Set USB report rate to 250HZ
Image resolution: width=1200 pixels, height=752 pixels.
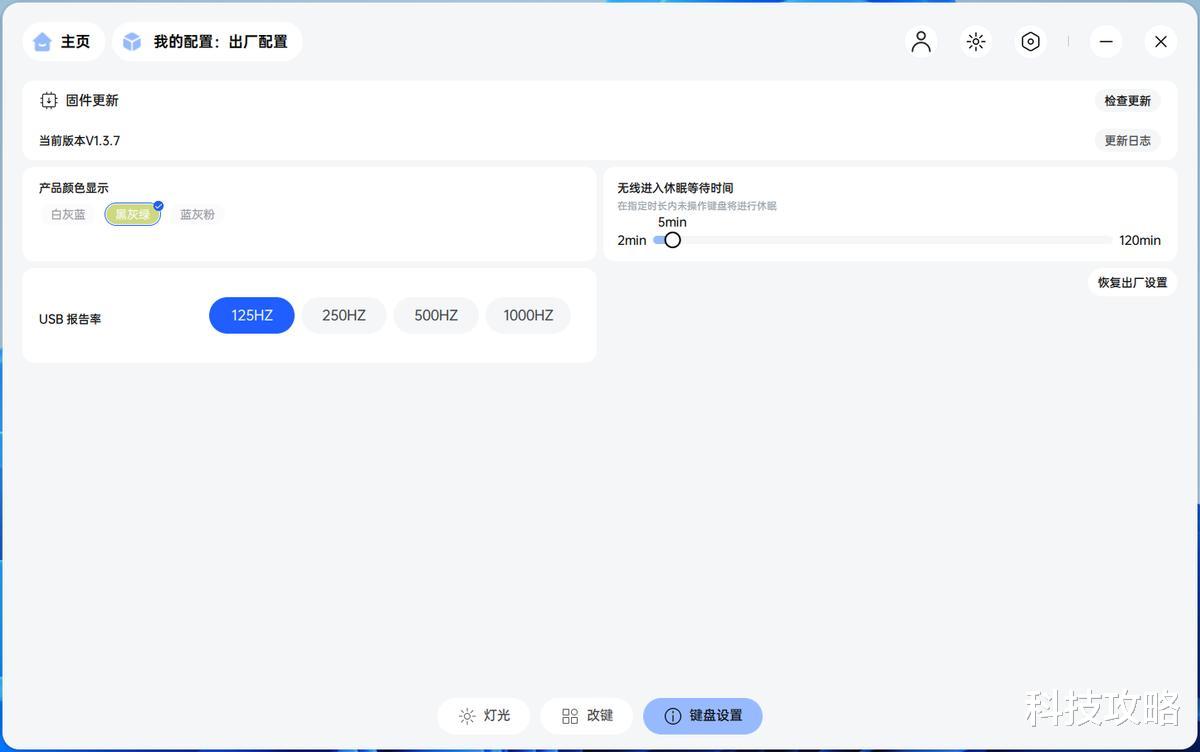[344, 315]
